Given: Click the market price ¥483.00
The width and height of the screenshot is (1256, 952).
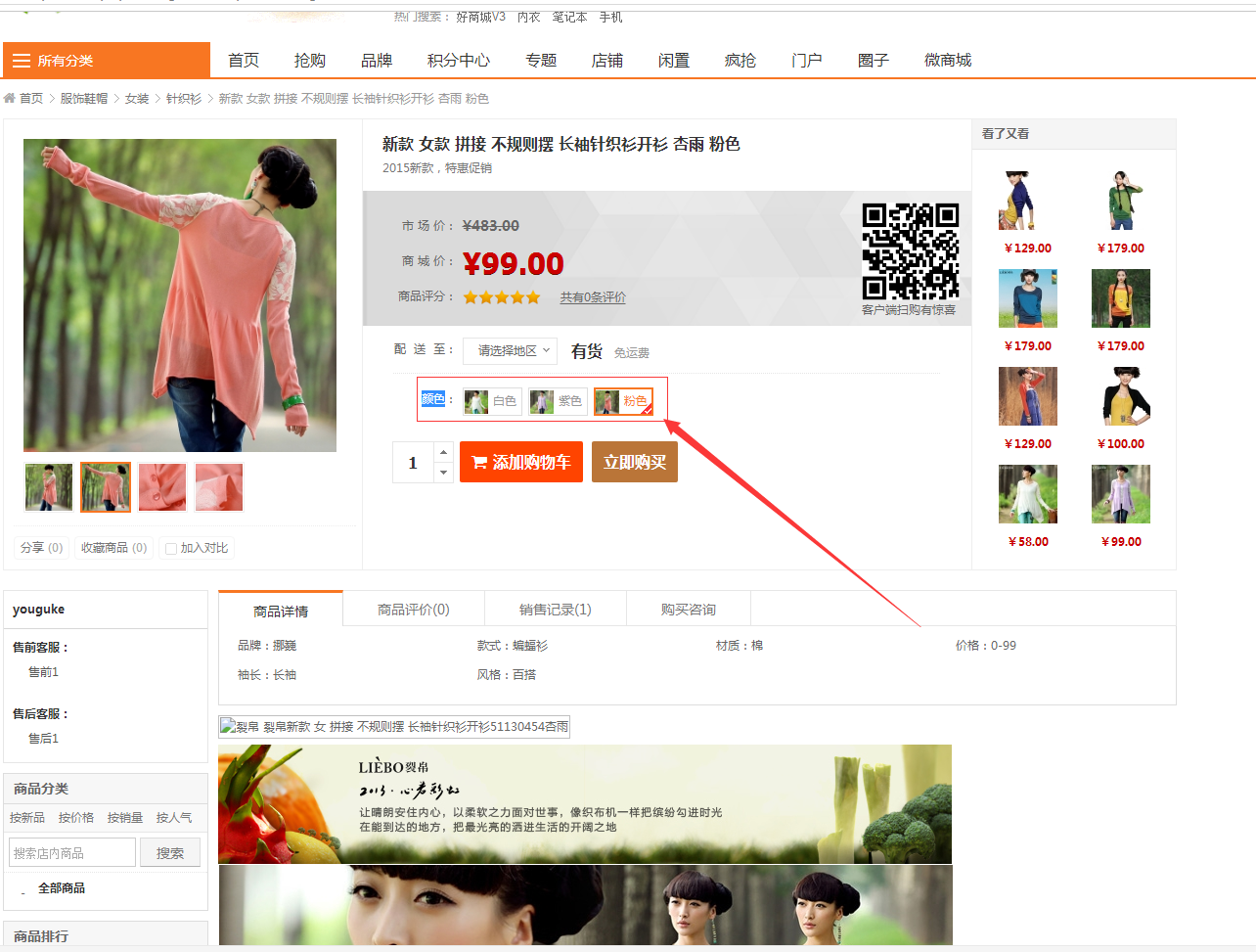Looking at the screenshot, I should click(x=491, y=226).
